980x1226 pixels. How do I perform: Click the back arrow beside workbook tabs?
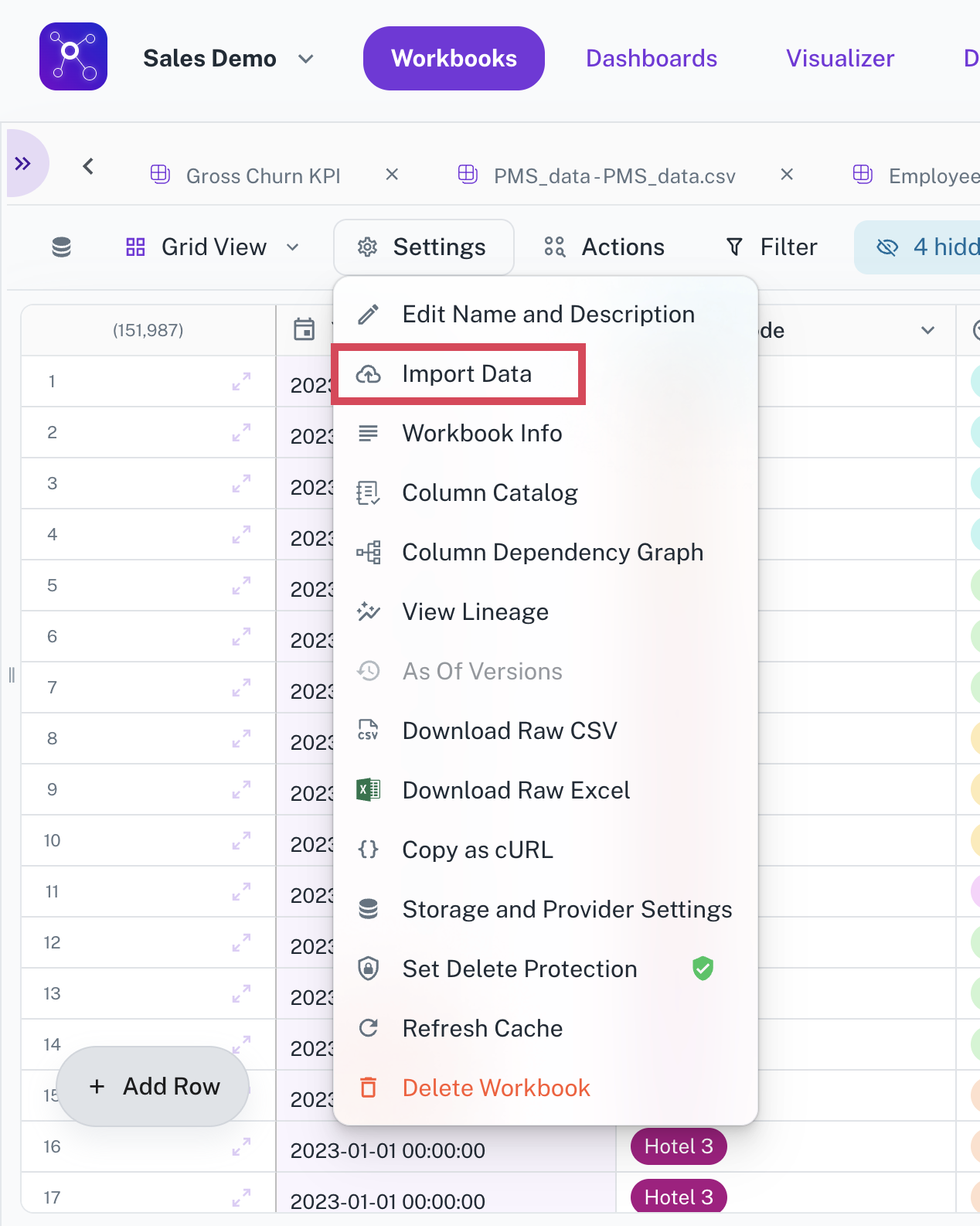[88, 166]
